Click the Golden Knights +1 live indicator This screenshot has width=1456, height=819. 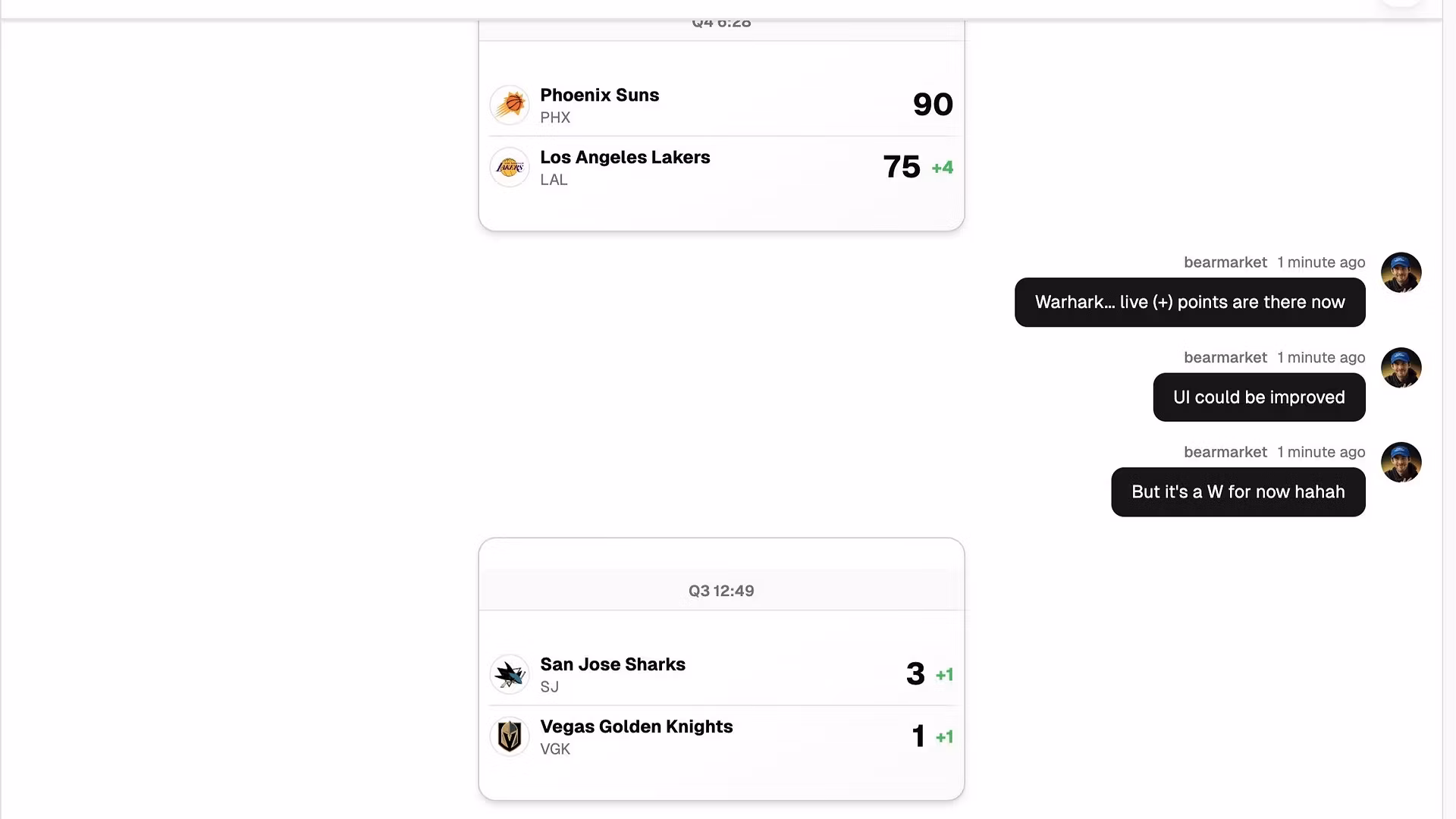click(944, 737)
